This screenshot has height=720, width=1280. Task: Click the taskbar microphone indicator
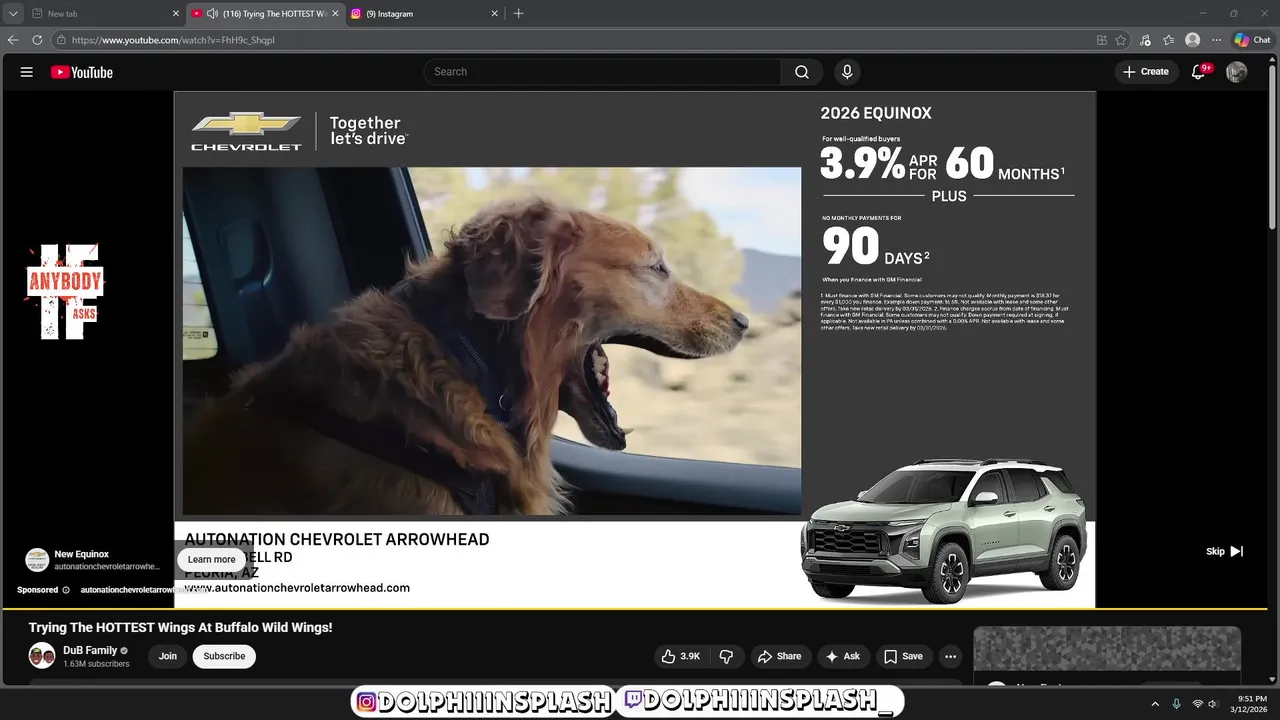pyautogui.click(x=1176, y=704)
